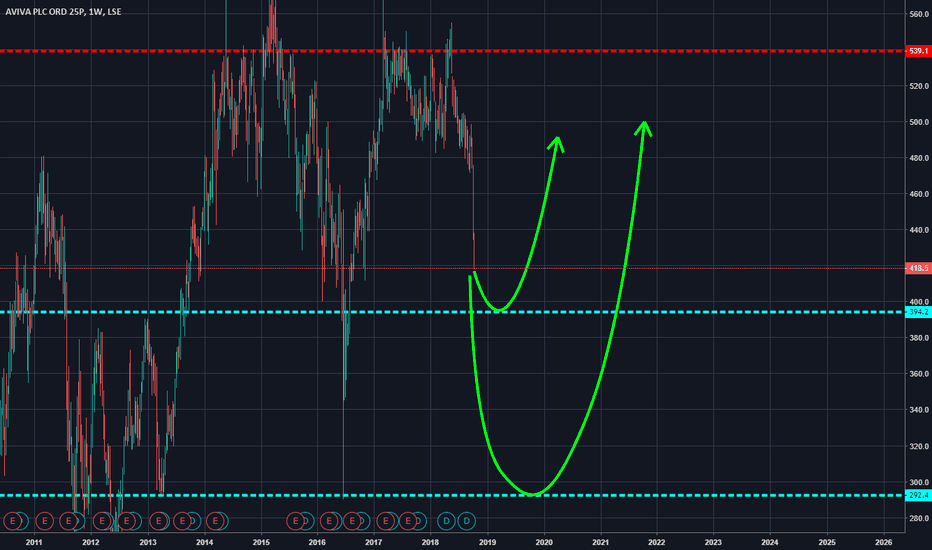
Task: Click the 480.0 price axis value
Action: (919, 158)
